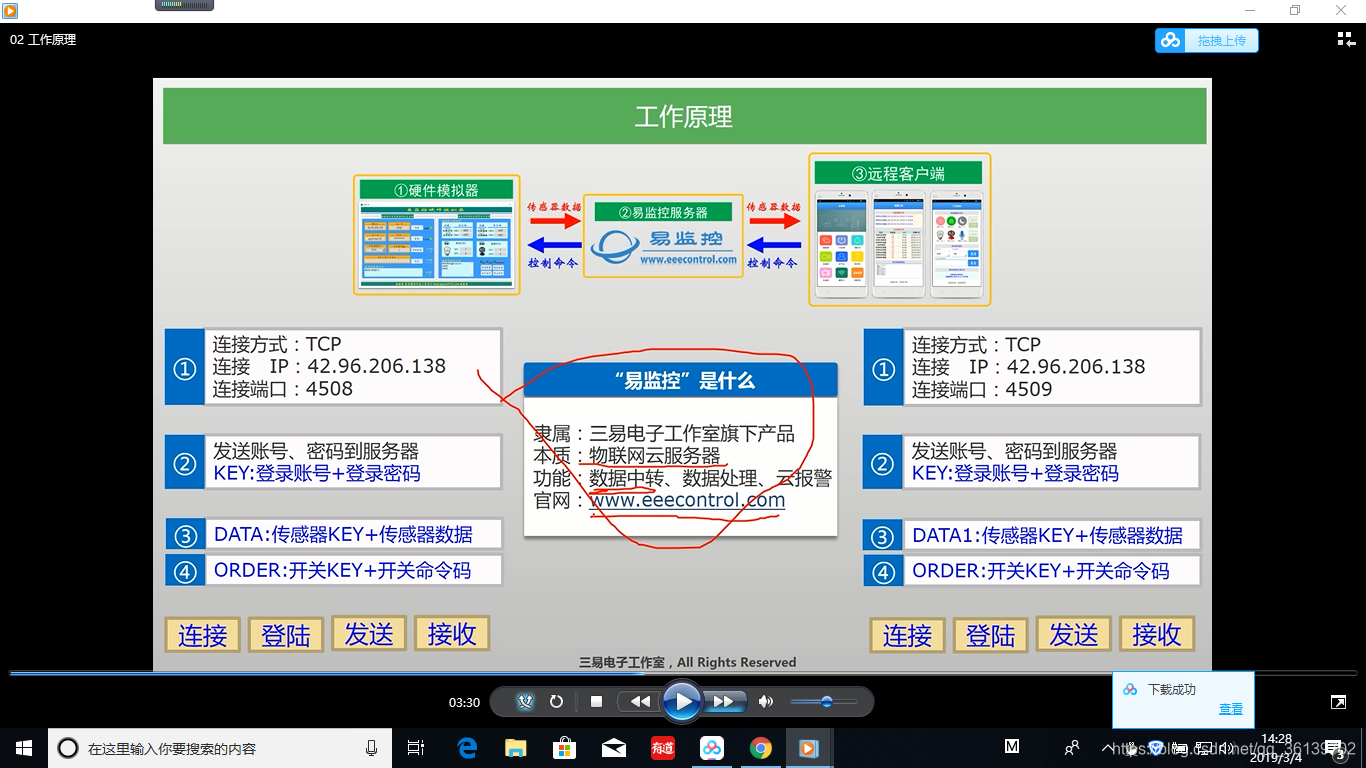Open Microsoft Store from the taskbar
The image size is (1366, 768).
coord(565,748)
